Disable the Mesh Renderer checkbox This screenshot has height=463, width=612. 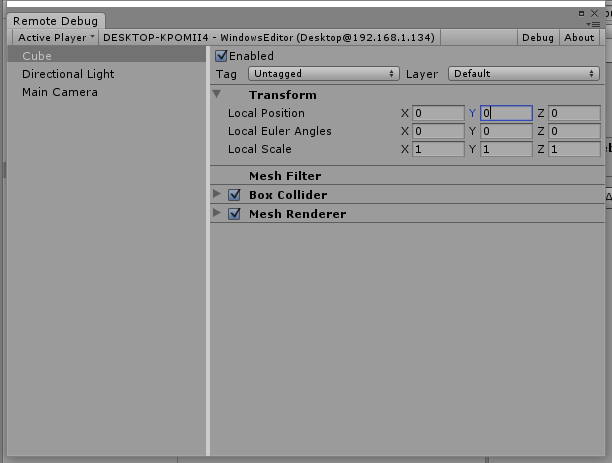point(234,214)
